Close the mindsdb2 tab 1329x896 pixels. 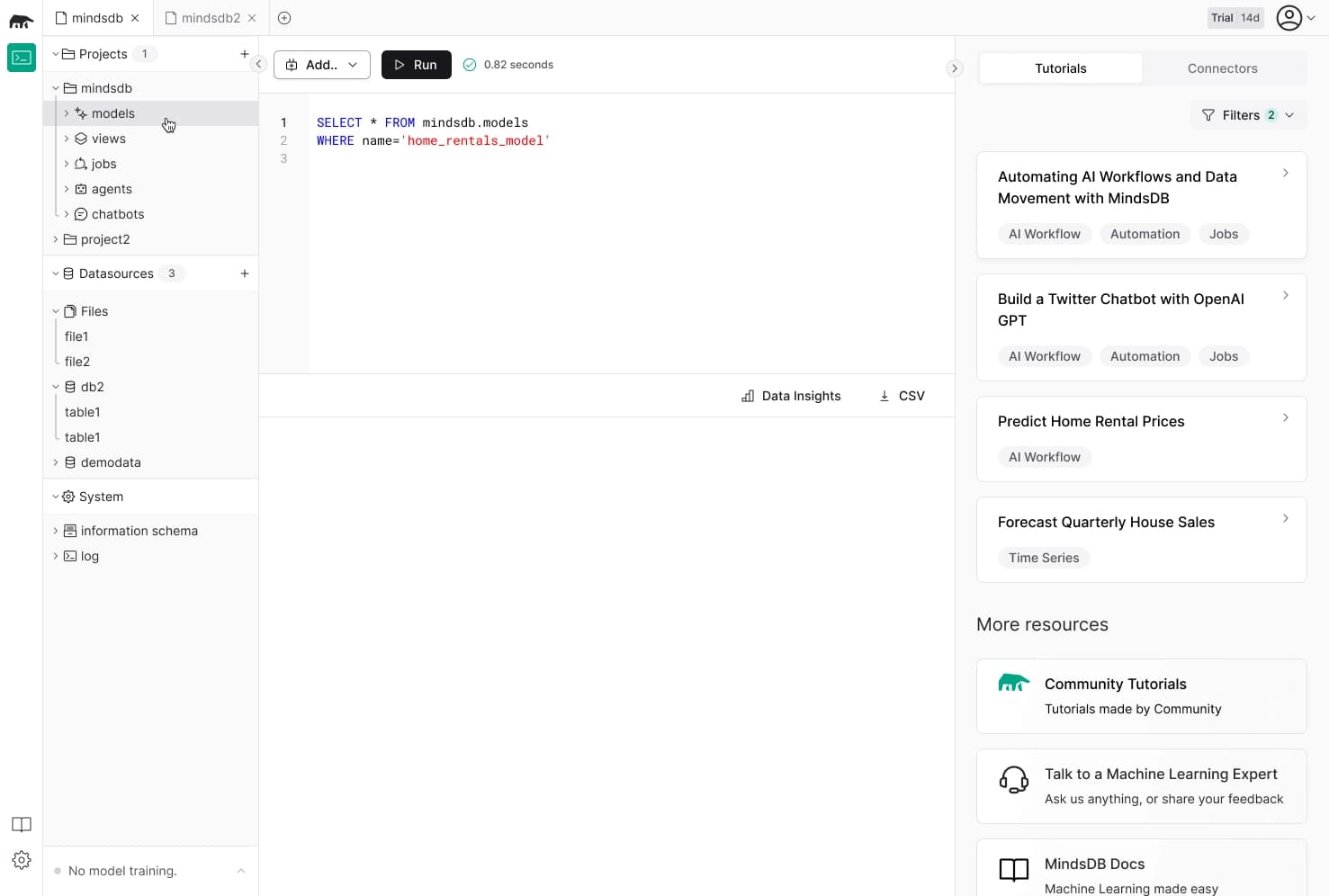click(252, 18)
